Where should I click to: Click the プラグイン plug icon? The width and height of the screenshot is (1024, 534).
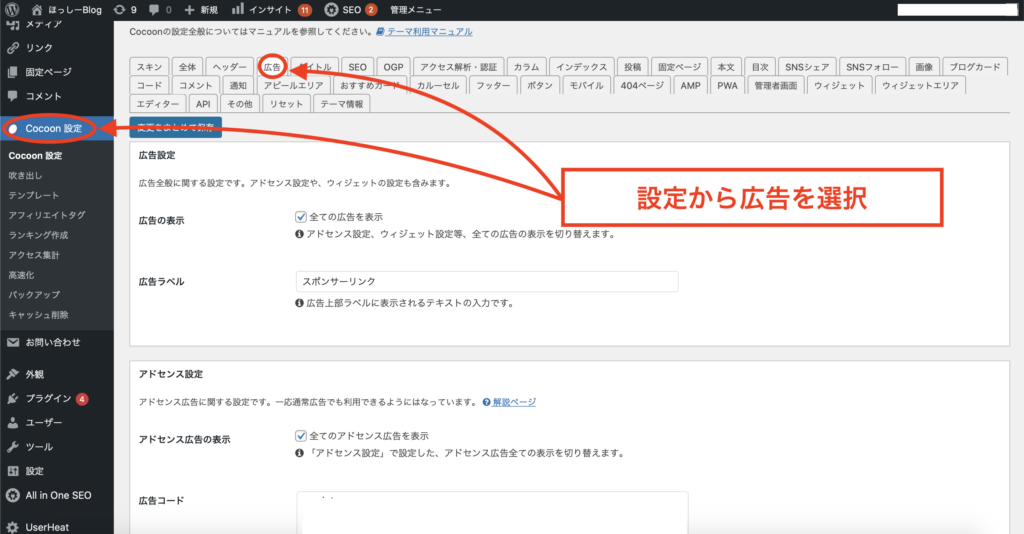pyautogui.click(x=13, y=398)
